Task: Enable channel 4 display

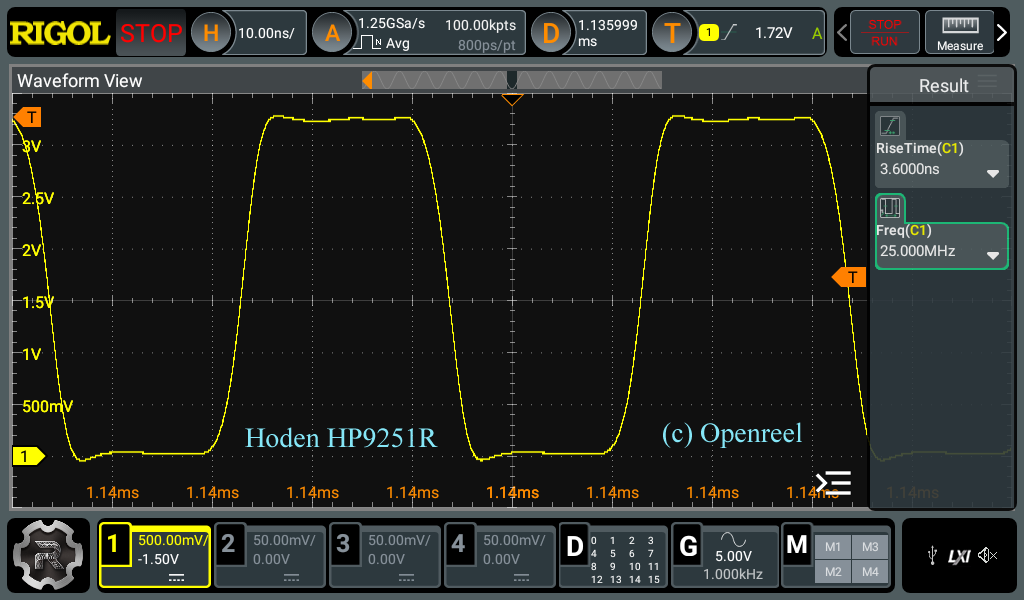Action: pyautogui.click(x=500, y=557)
